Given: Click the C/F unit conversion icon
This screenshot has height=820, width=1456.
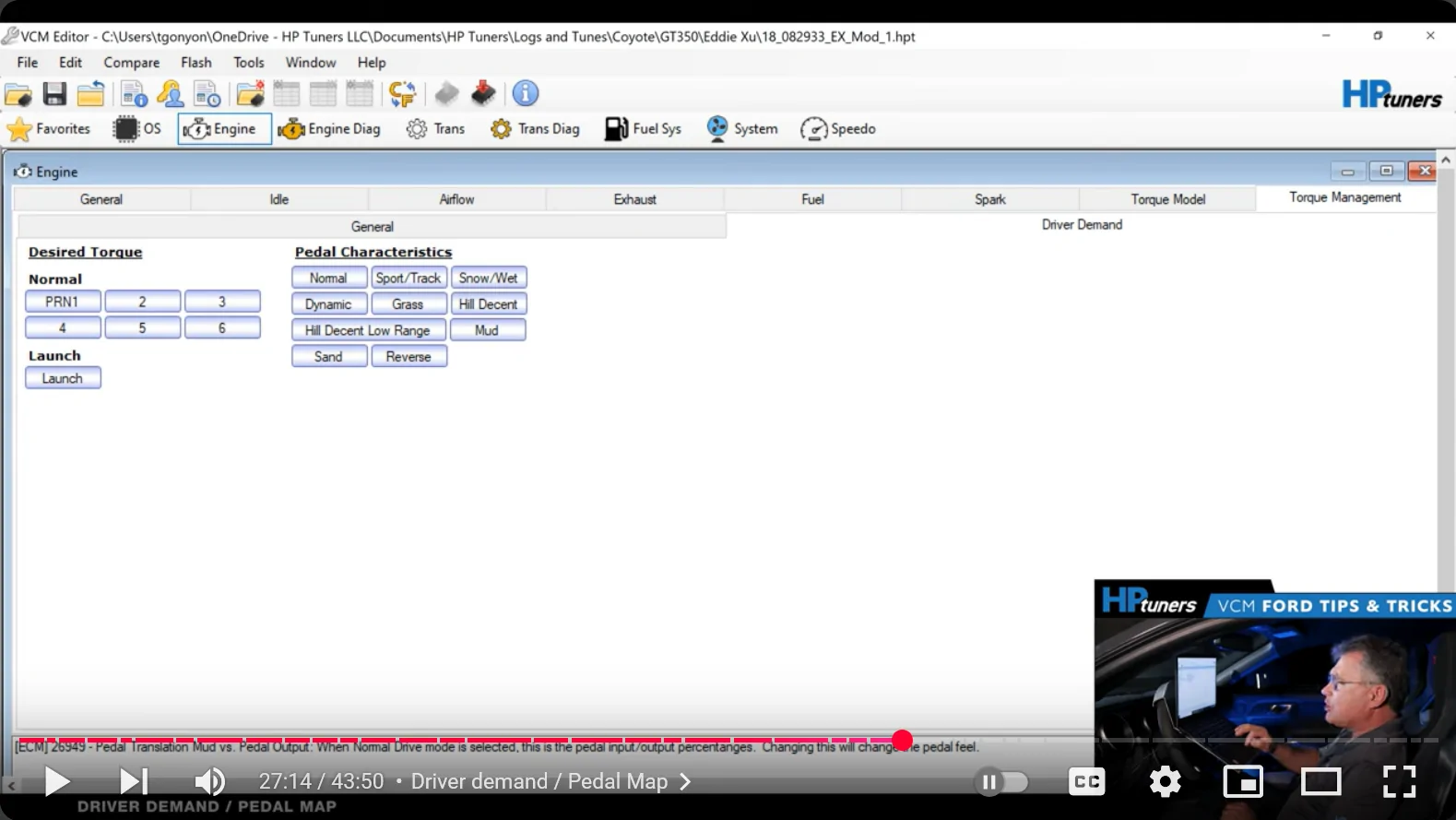Looking at the screenshot, I should (x=402, y=94).
